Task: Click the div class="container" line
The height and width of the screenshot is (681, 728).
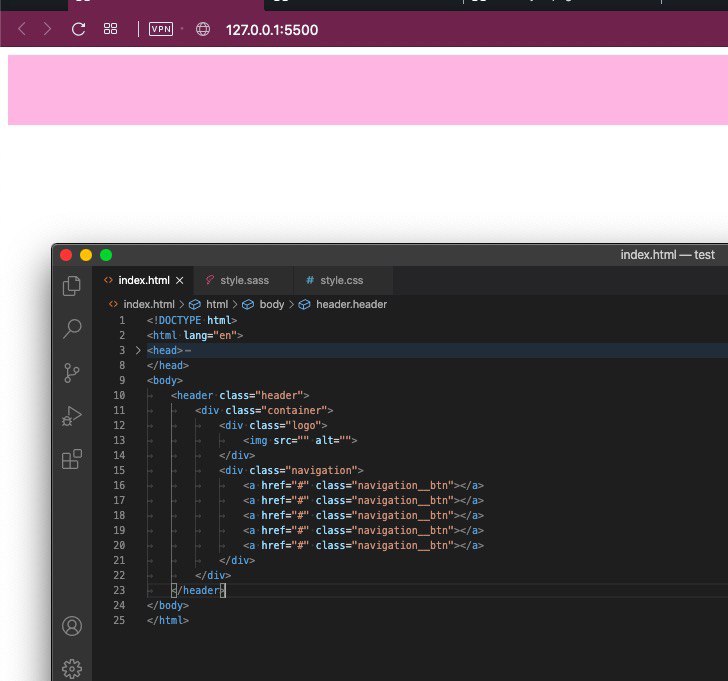Action: 264,410
